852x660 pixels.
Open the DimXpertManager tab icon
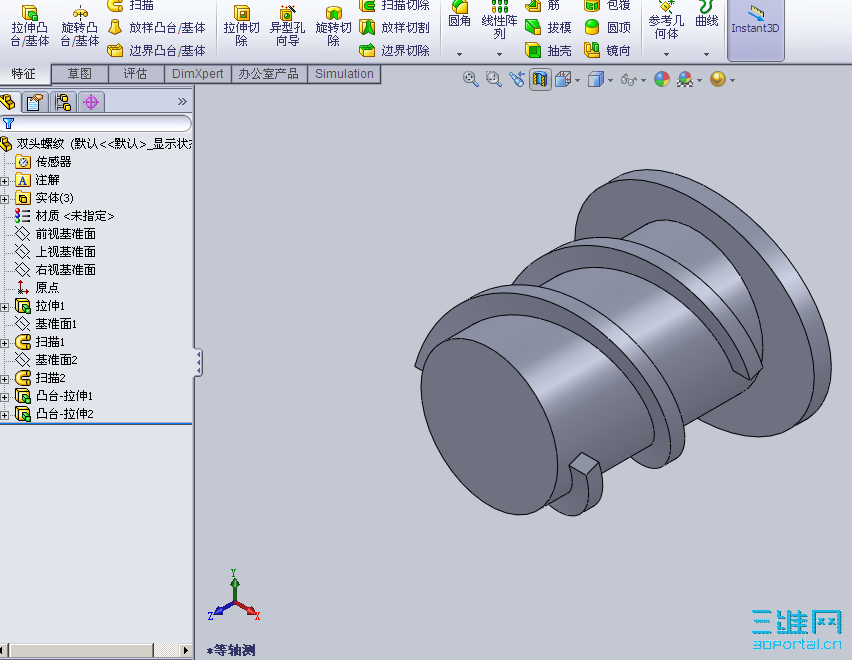91,102
